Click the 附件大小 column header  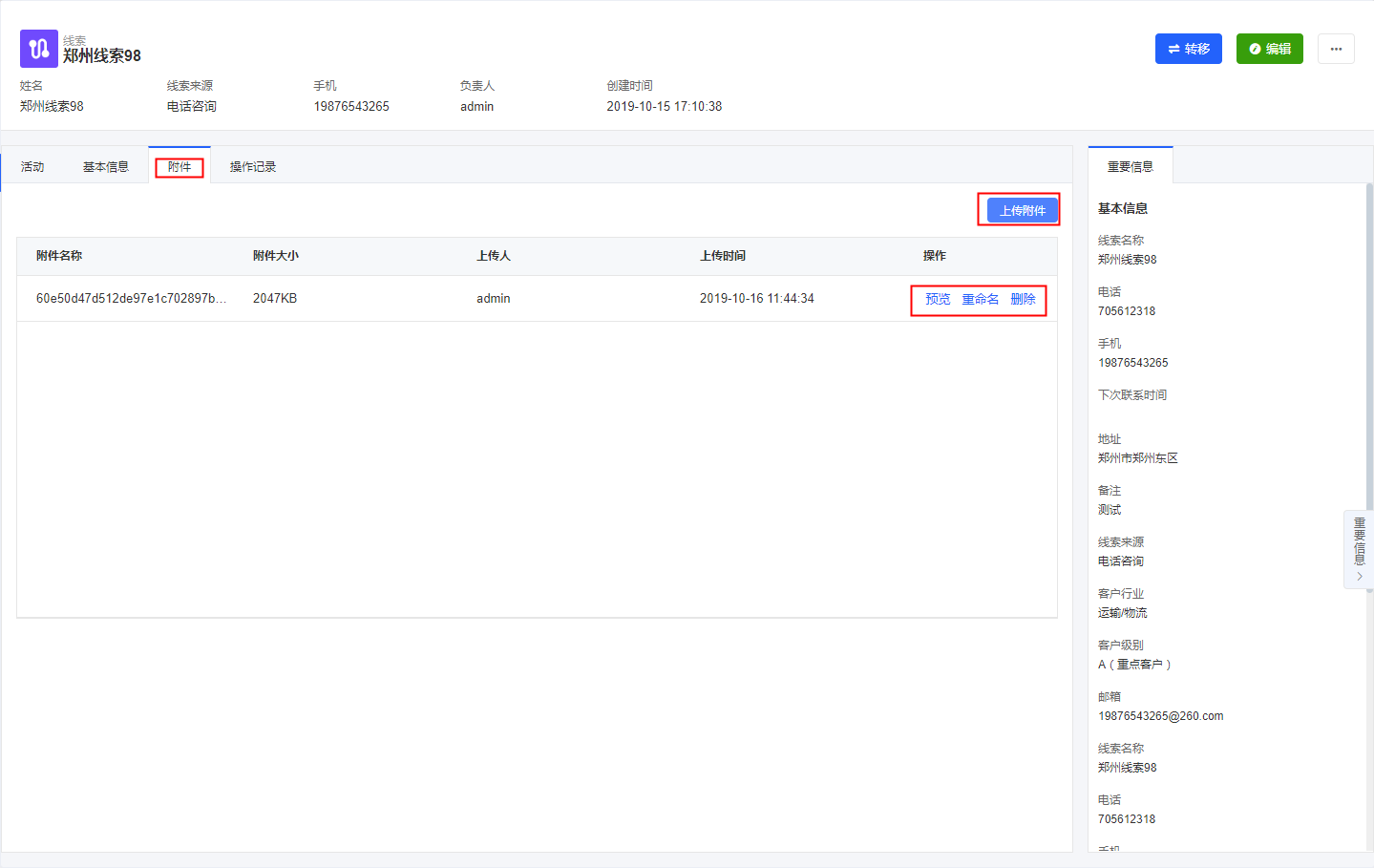pyautogui.click(x=276, y=256)
